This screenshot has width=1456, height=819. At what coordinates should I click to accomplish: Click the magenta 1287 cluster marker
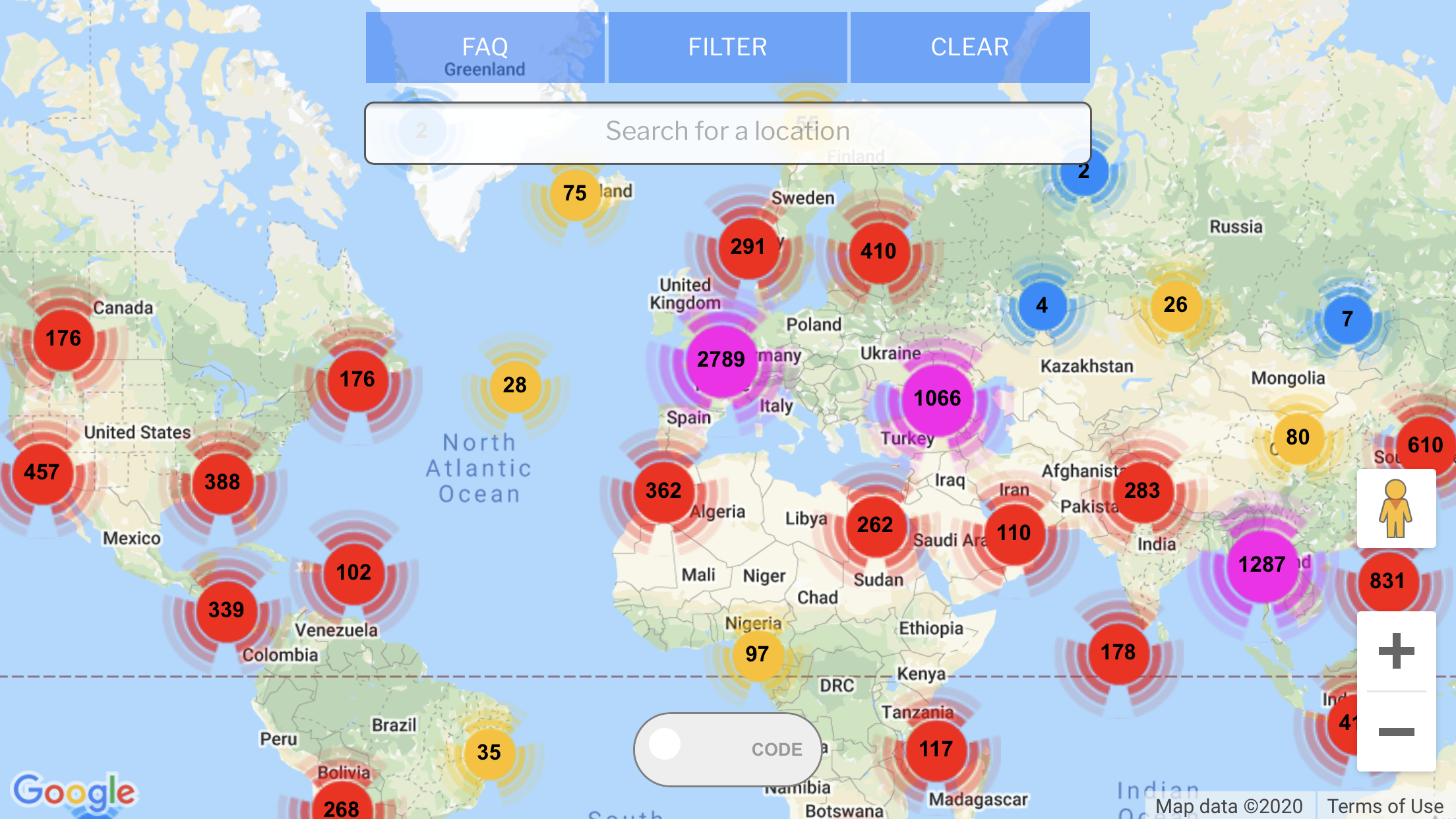pos(1261,565)
